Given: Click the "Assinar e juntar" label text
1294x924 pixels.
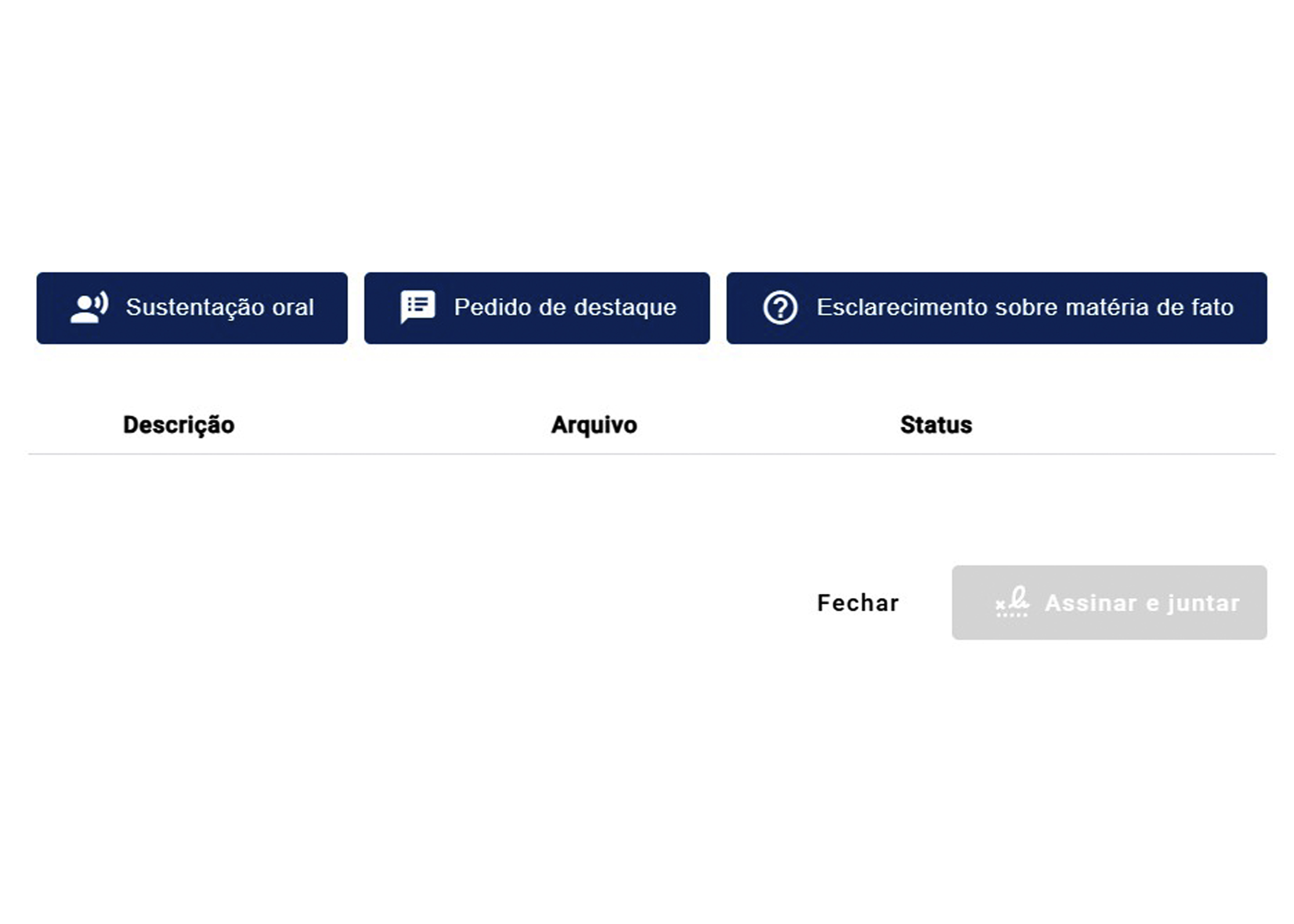Looking at the screenshot, I should click(1142, 603).
